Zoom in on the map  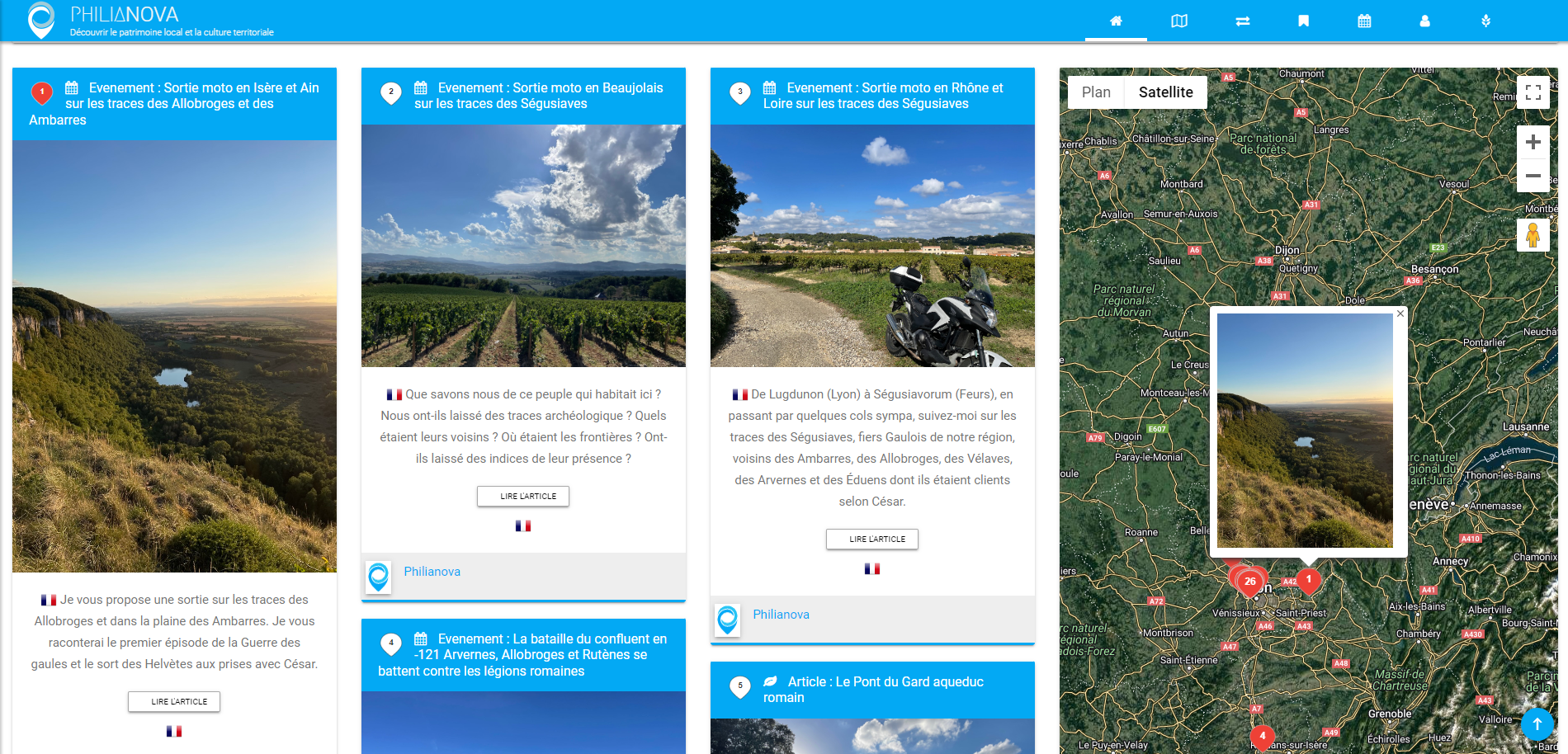[1533, 142]
